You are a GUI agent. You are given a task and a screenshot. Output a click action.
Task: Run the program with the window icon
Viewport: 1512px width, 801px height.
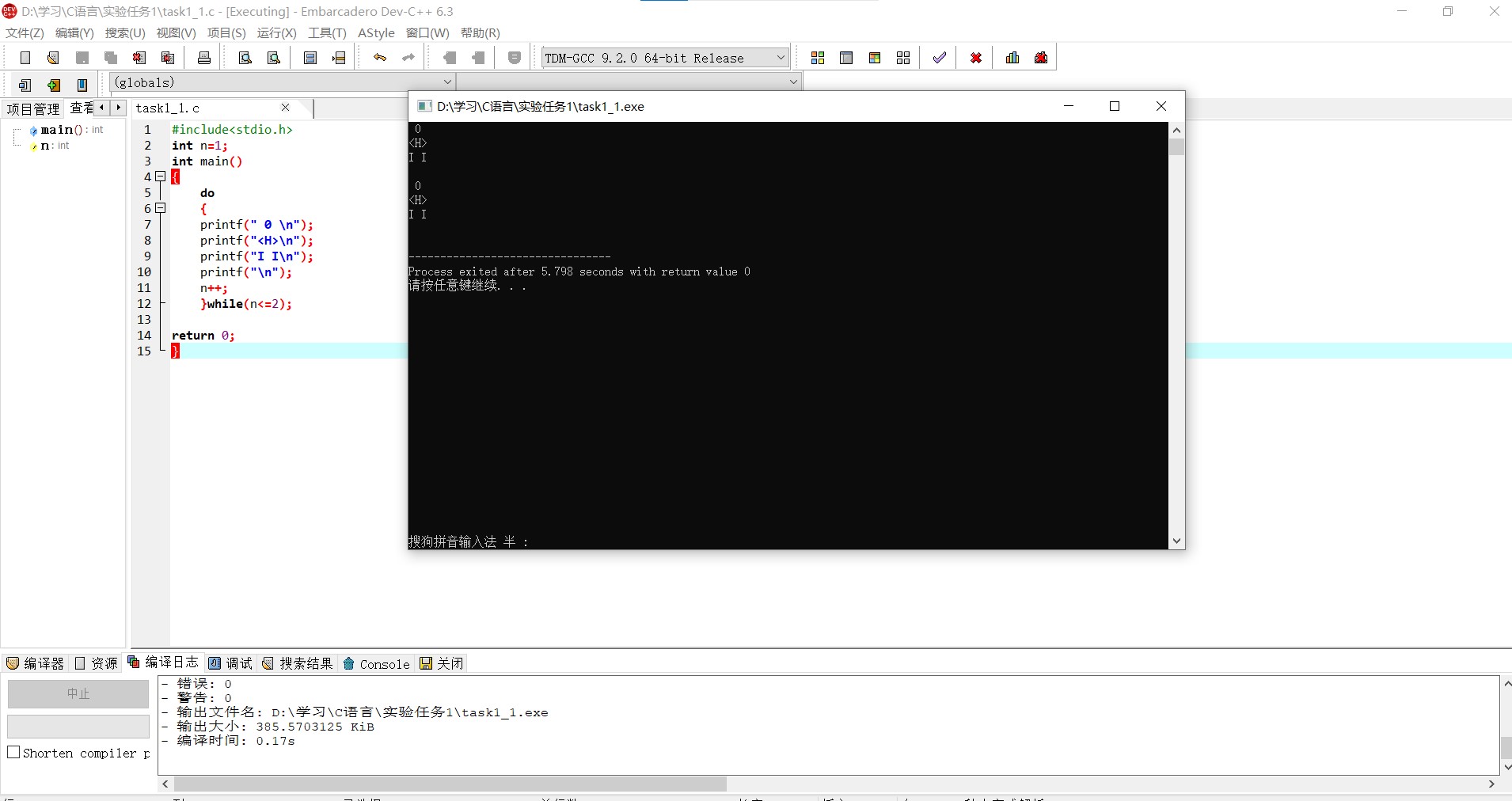(x=846, y=58)
